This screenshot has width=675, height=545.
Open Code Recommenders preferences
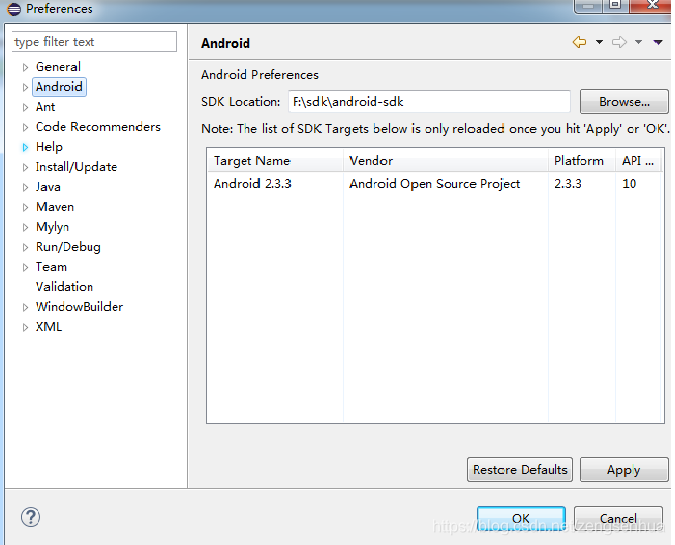98,127
